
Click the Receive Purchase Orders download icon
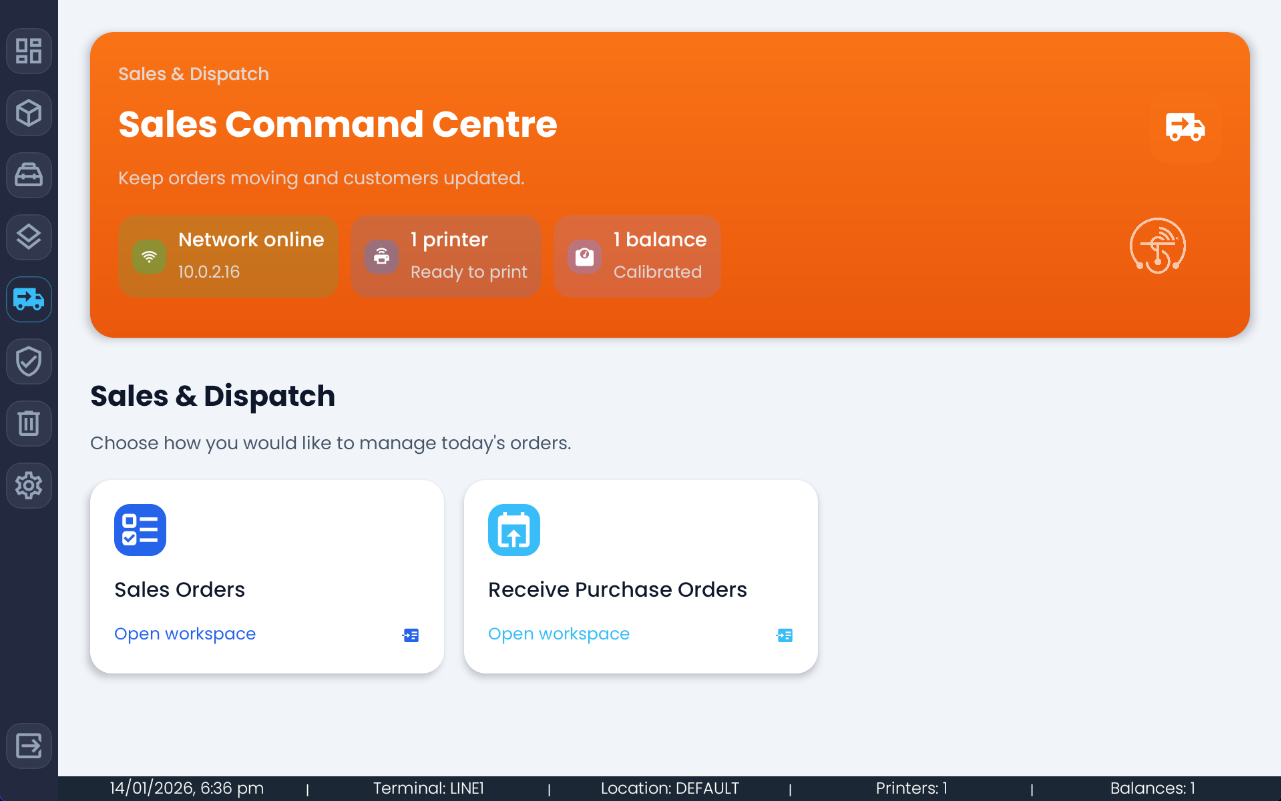pos(513,530)
